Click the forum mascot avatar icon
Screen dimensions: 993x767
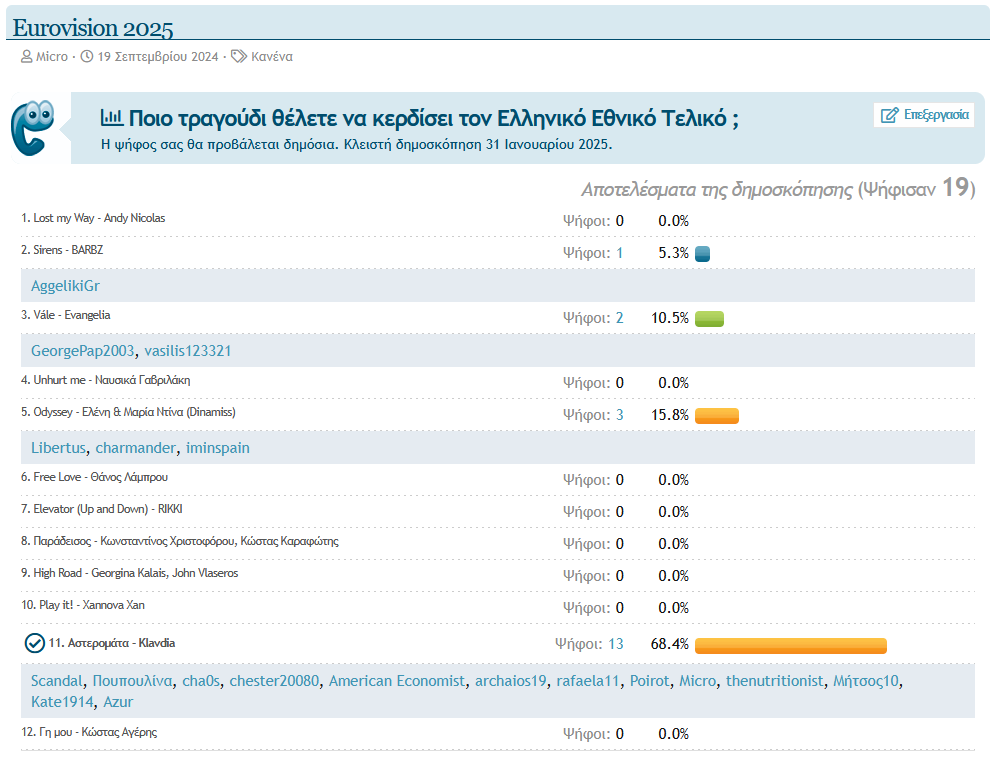point(33,127)
